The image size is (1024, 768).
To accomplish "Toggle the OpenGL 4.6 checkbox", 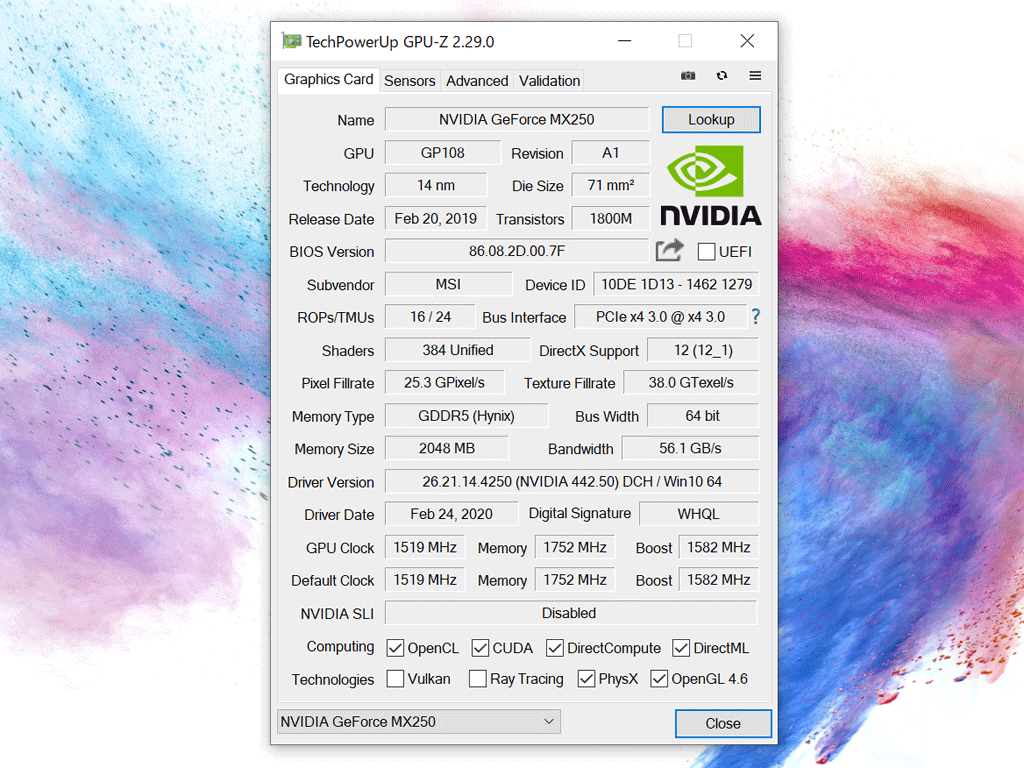I will (659, 679).
